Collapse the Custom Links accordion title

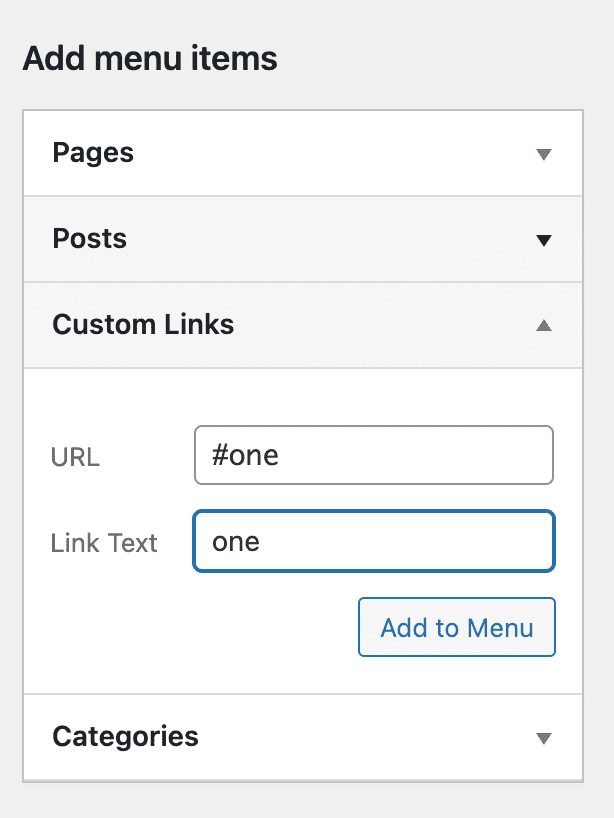(x=143, y=324)
